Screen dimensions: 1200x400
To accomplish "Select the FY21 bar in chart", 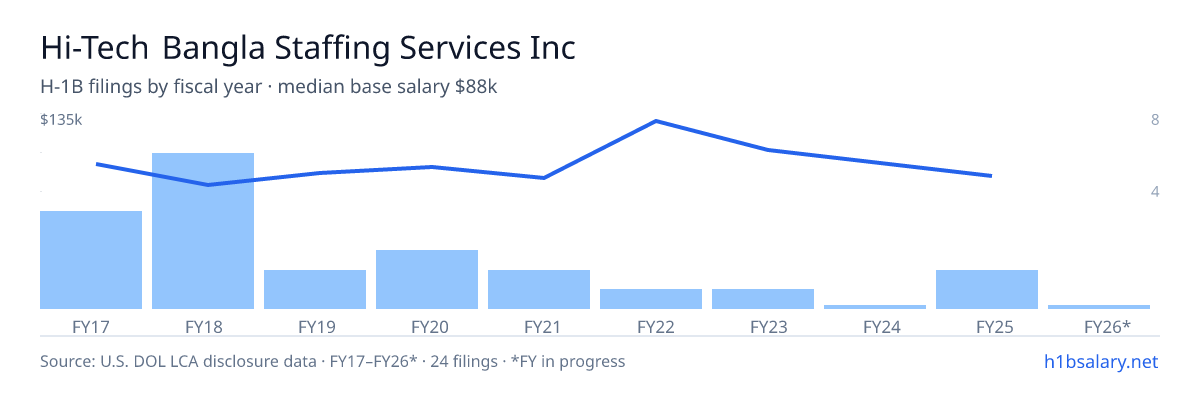I will [x=539, y=289].
